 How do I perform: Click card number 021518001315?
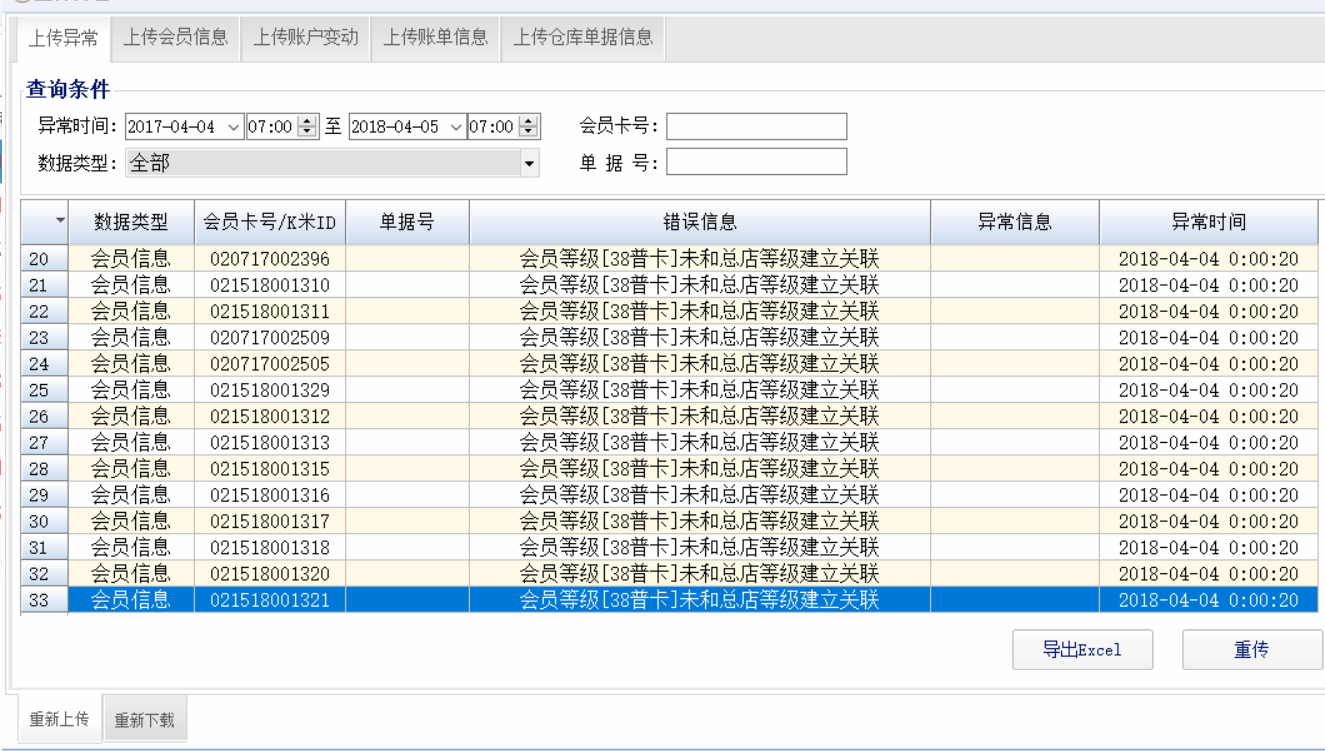(270, 469)
